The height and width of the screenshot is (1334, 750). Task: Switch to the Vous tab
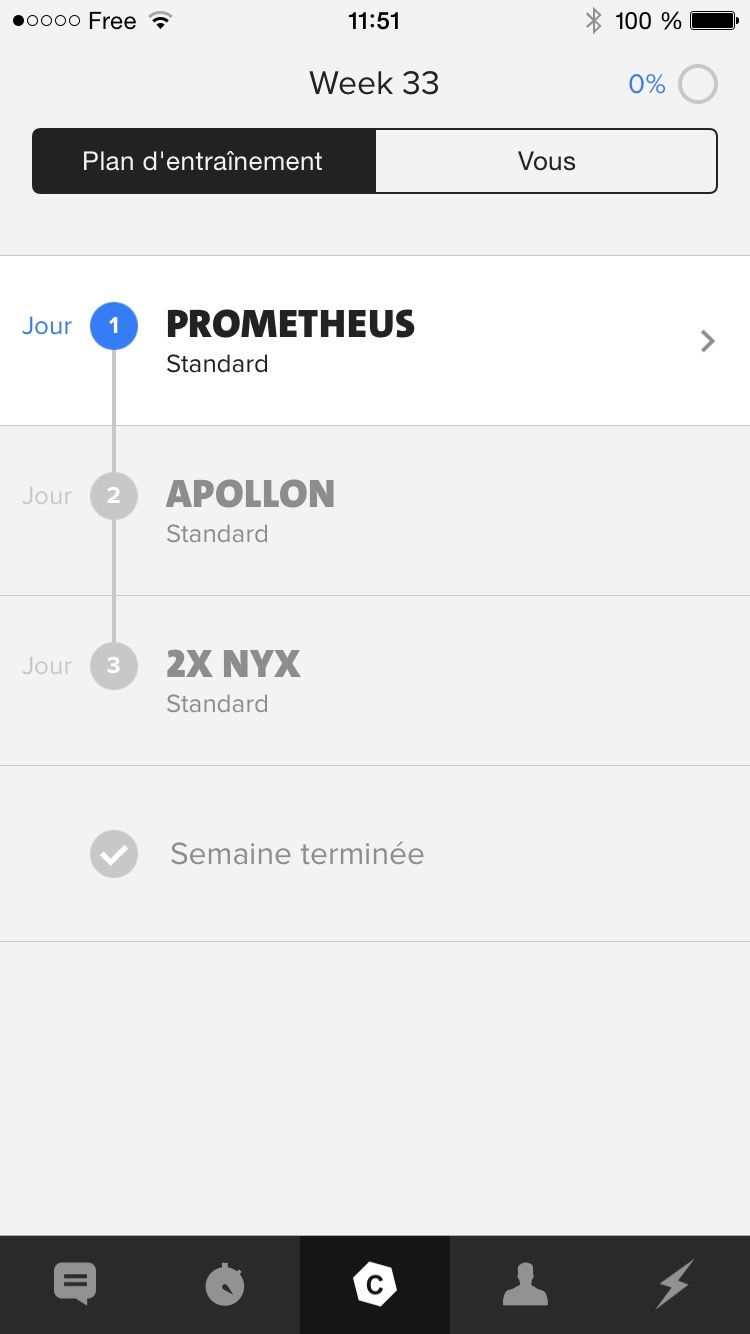pos(546,161)
